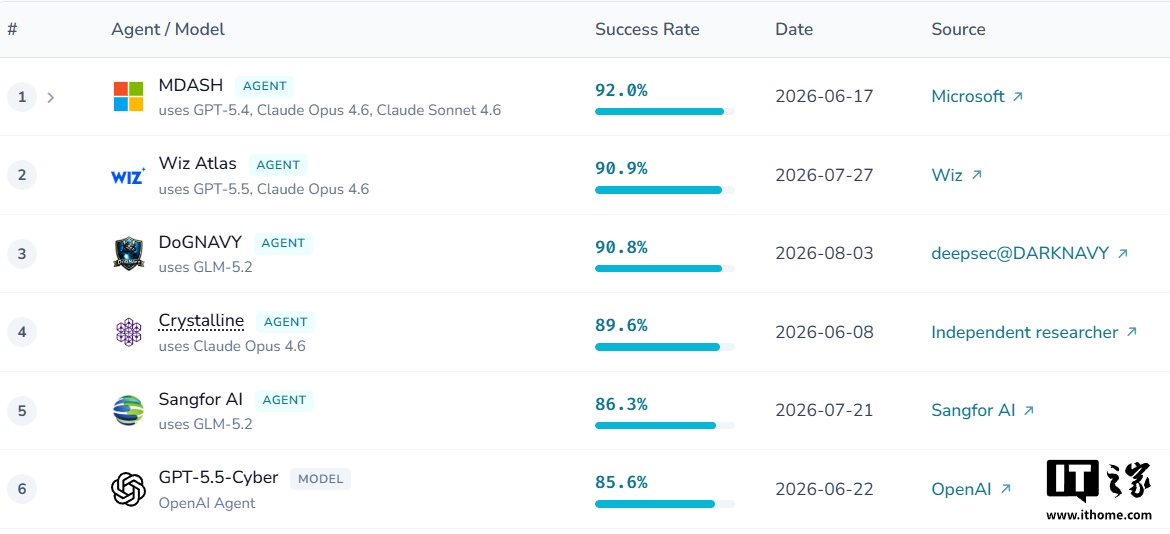
Task: Click the Wiz logo icon
Action: (x=128, y=176)
